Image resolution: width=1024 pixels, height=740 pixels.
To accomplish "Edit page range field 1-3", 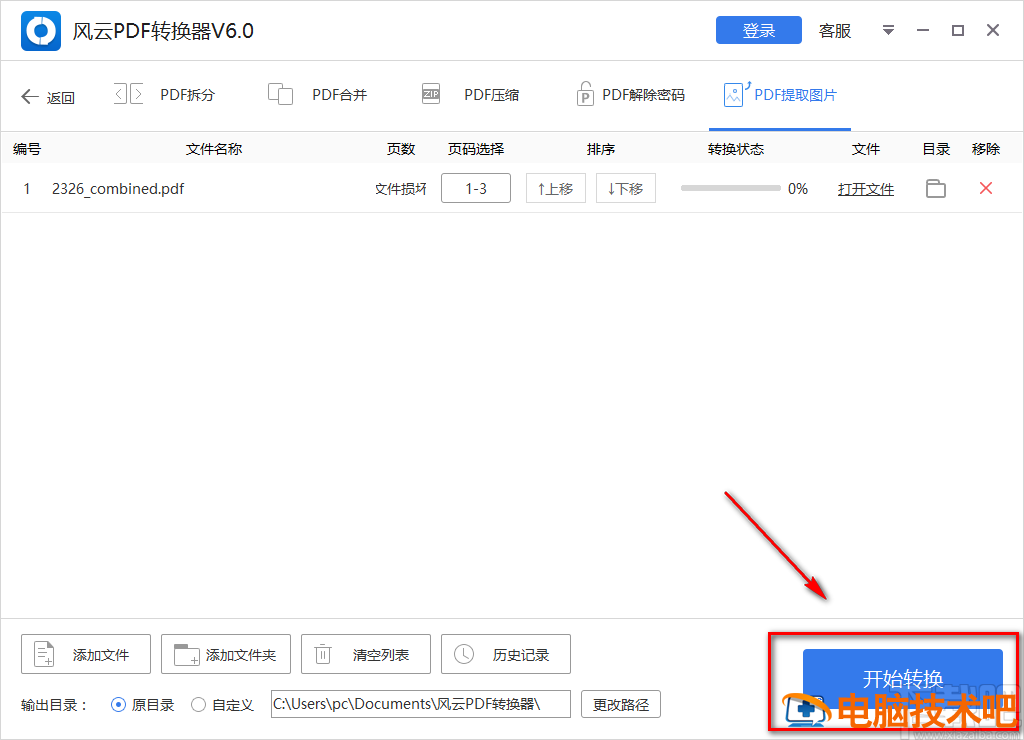I will (x=475, y=188).
